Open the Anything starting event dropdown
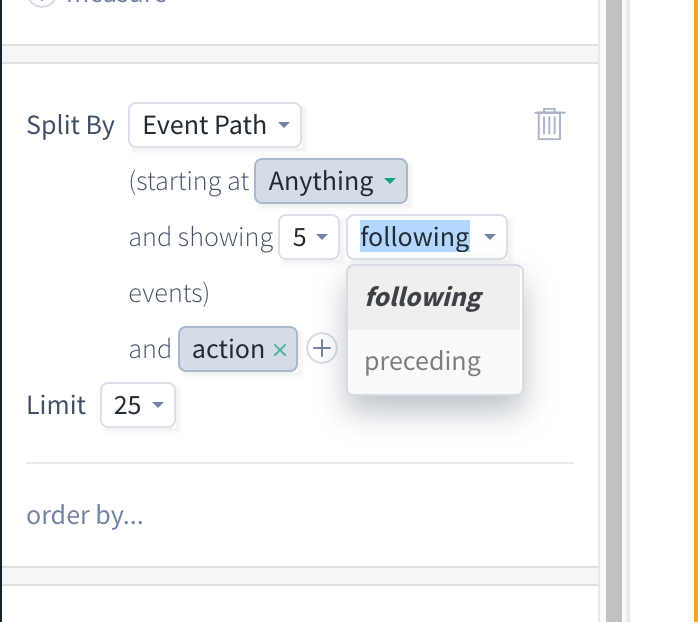 331,181
